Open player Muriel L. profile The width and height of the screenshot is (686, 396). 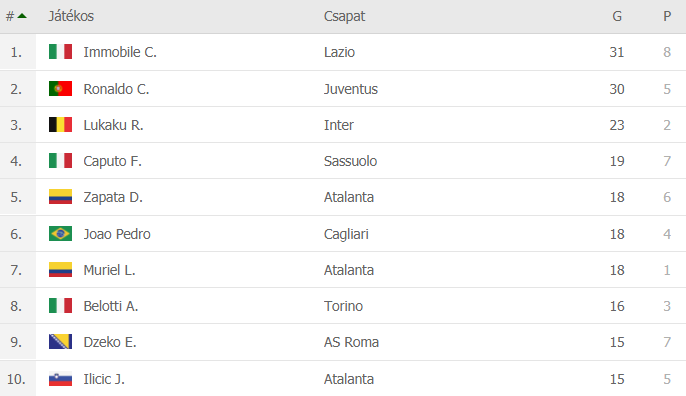click(109, 270)
